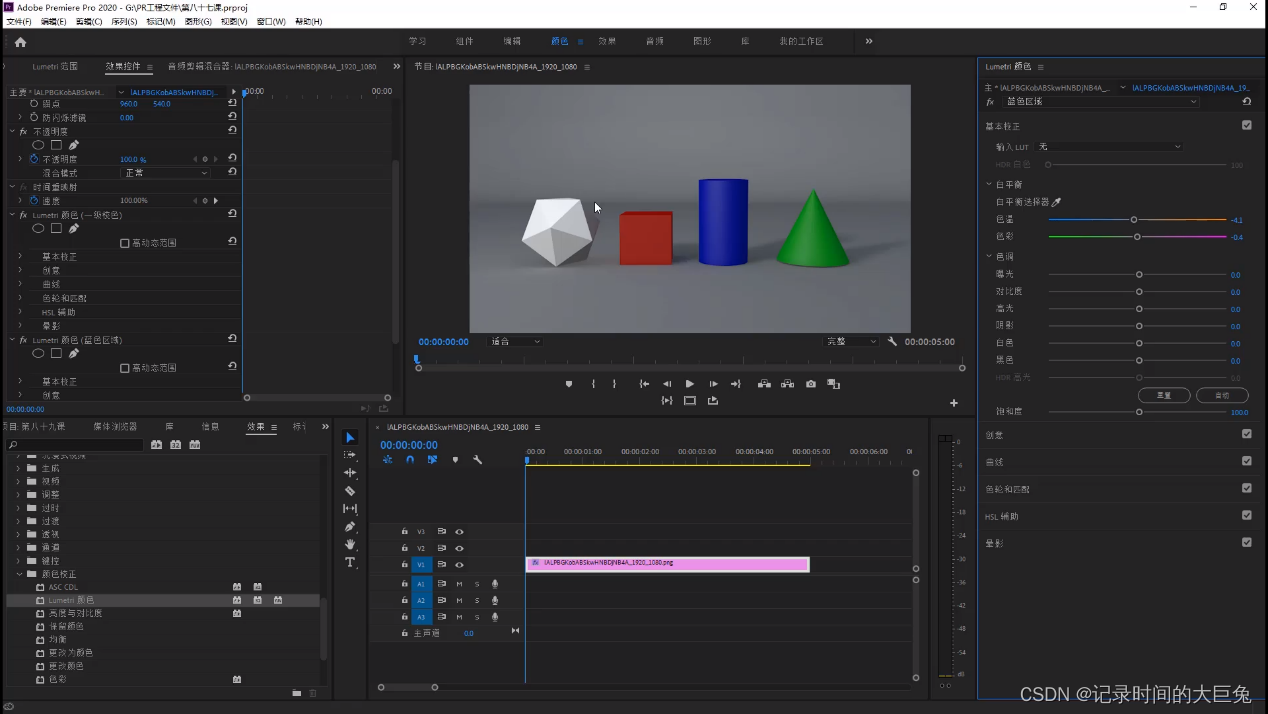Select the Type (T) tool
Viewport: 1268px width, 714px height.
point(350,563)
